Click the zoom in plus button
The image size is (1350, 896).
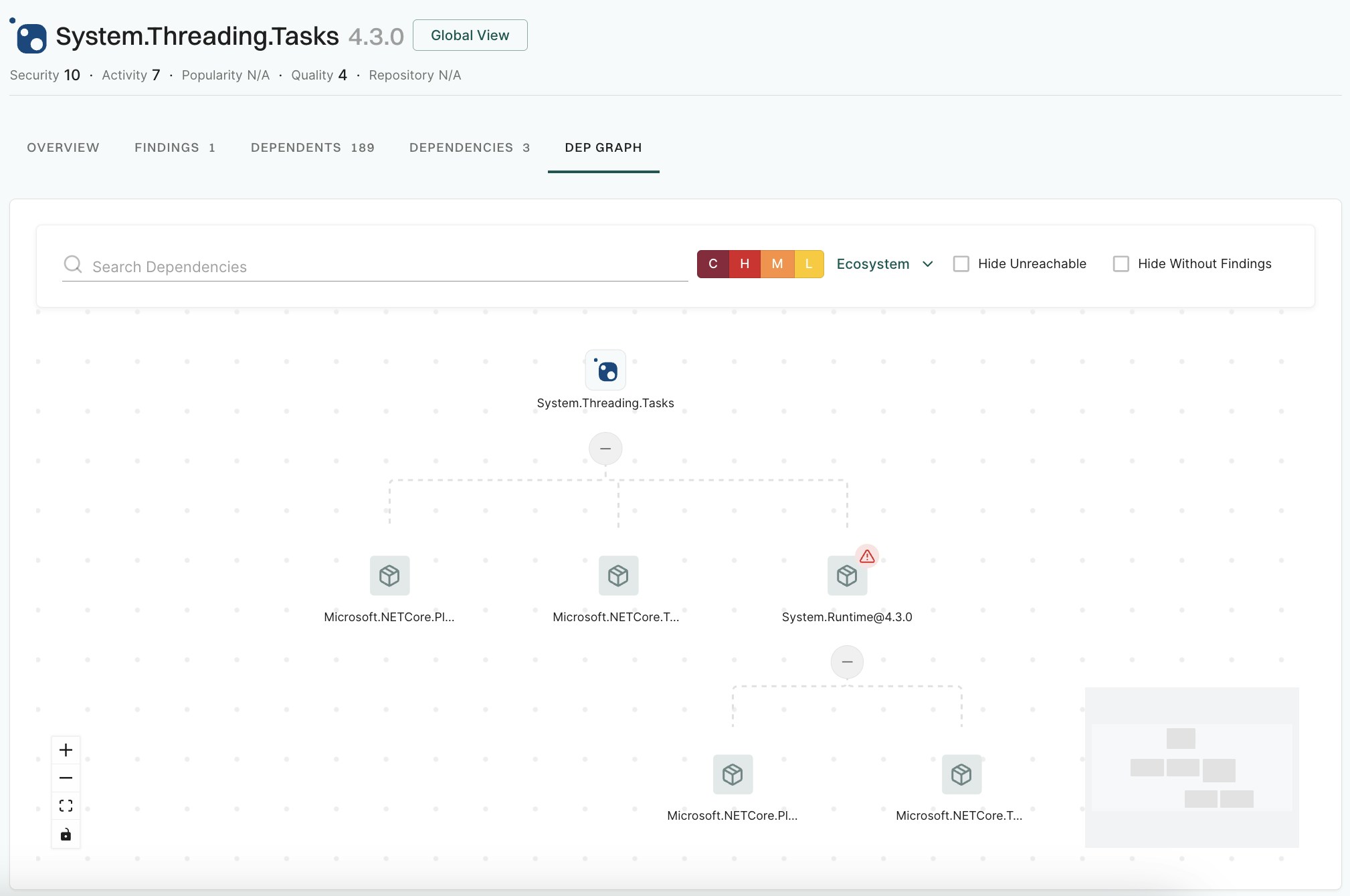[66, 750]
